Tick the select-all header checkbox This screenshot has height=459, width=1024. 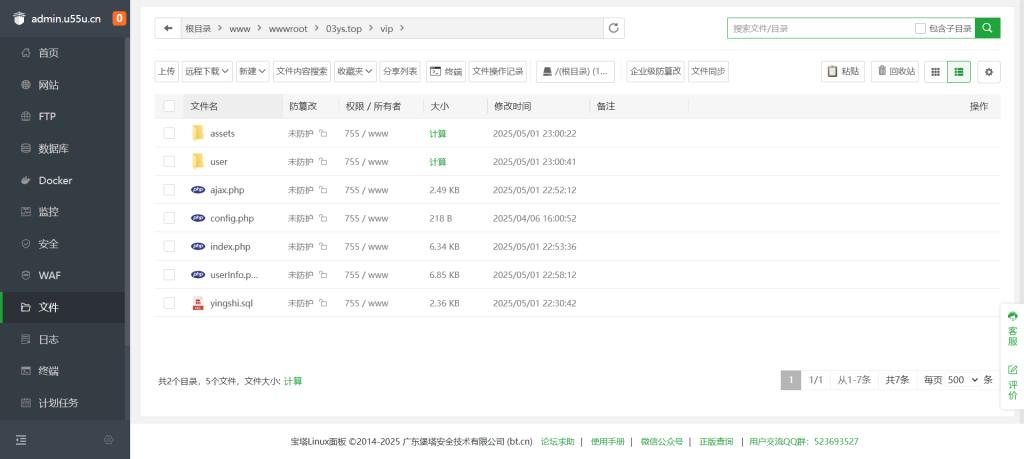point(169,106)
